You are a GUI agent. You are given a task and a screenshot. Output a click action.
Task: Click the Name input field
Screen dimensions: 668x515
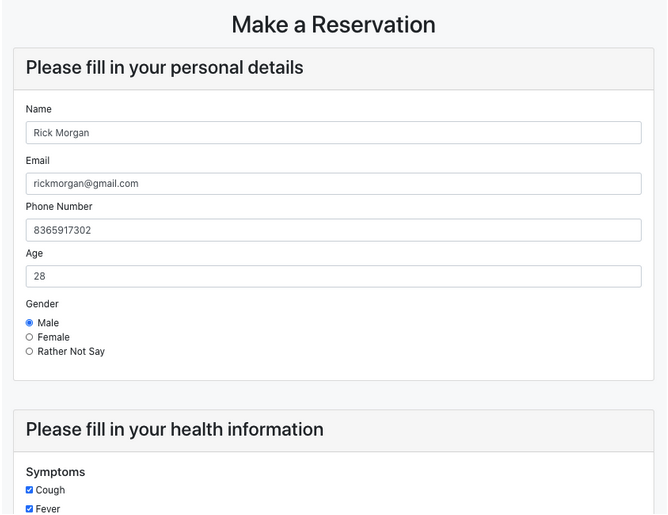pyautogui.click(x=333, y=133)
